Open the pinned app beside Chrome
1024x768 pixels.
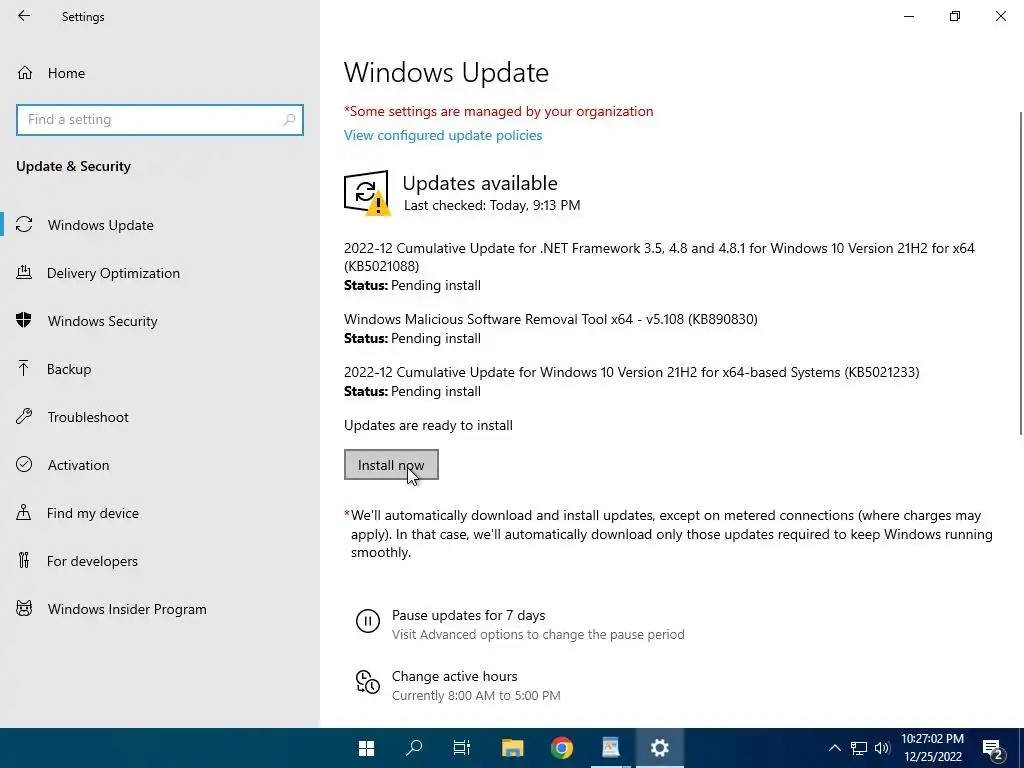[611, 748]
